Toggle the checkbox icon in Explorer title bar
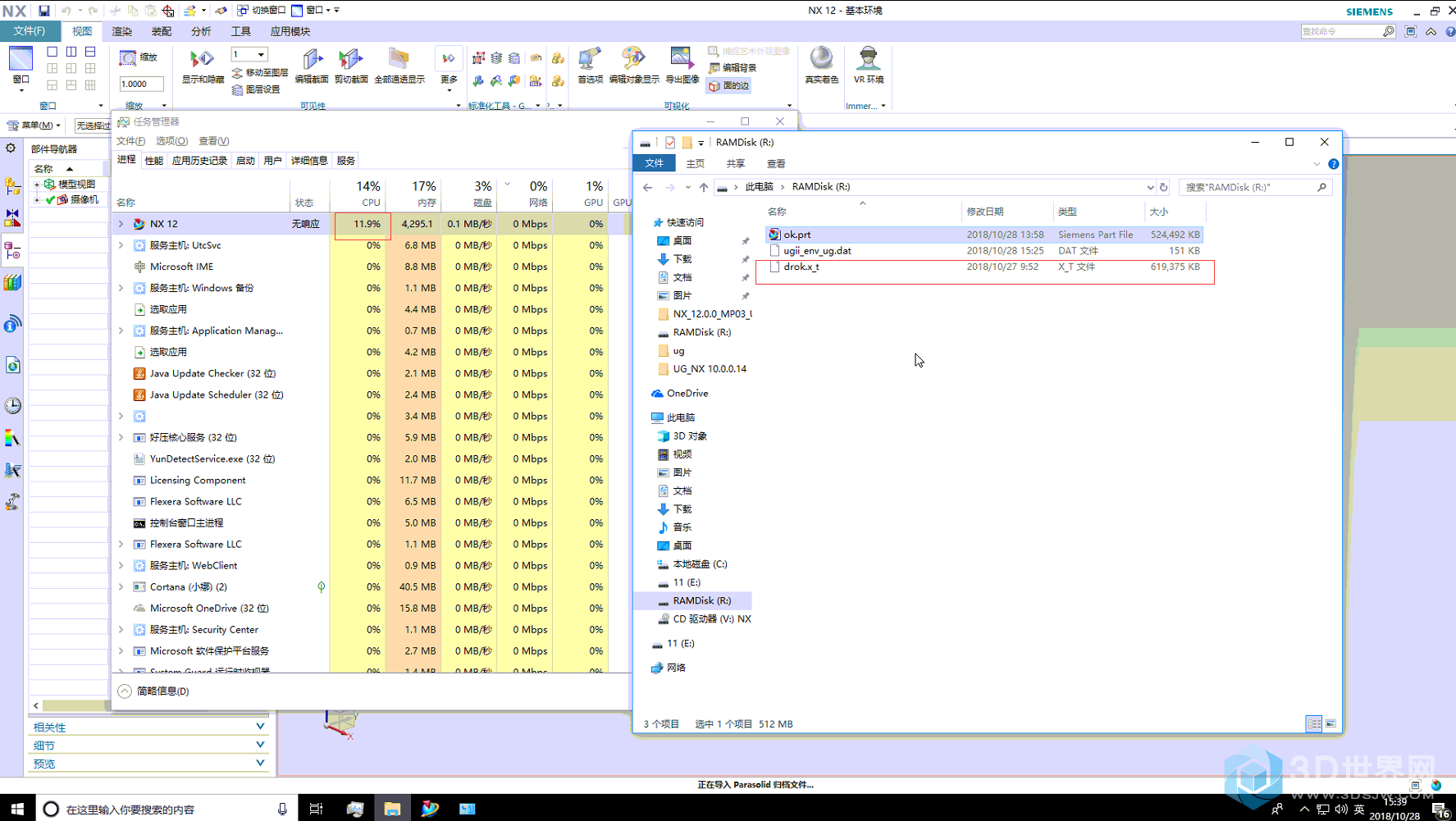Screen dimensions: 1456x821 [670, 142]
